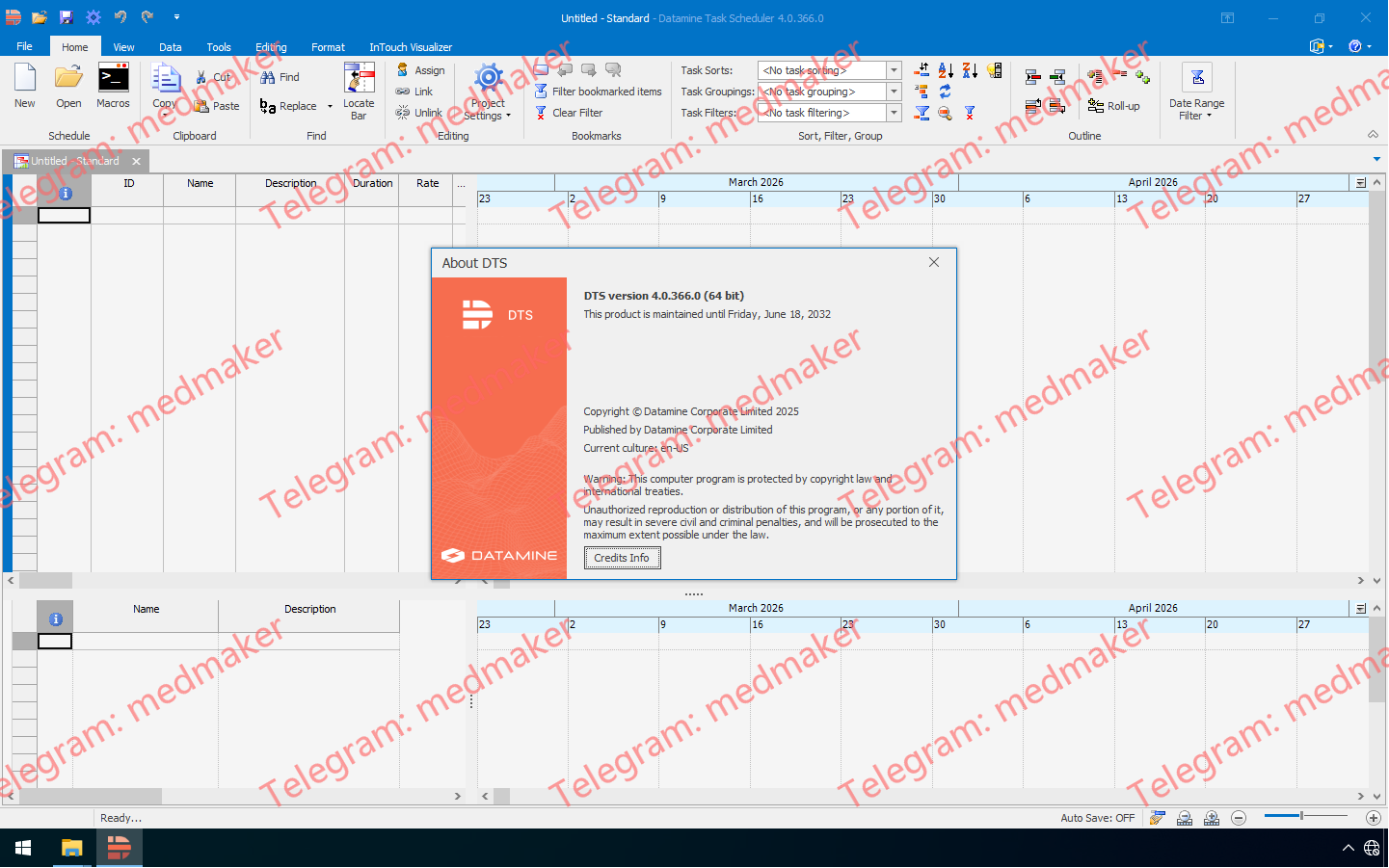Click the Filter bookmarked items icon
Image resolution: width=1389 pixels, height=868 pixels.
pos(542,92)
